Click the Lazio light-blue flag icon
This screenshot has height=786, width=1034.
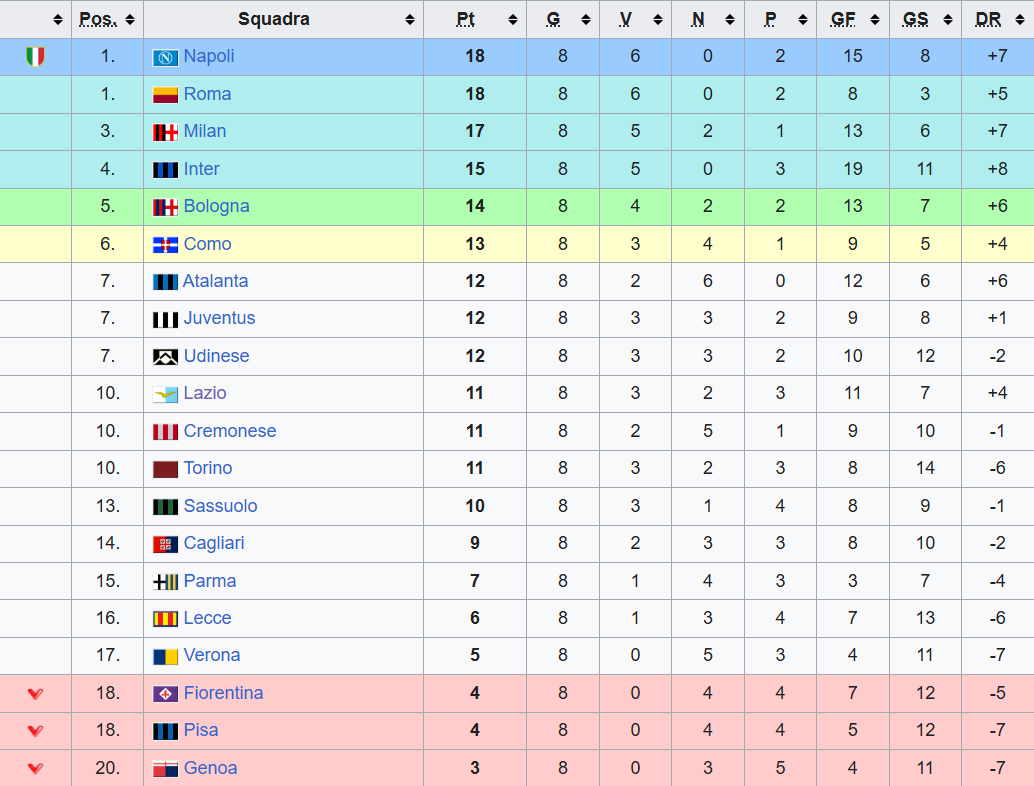click(x=165, y=394)
